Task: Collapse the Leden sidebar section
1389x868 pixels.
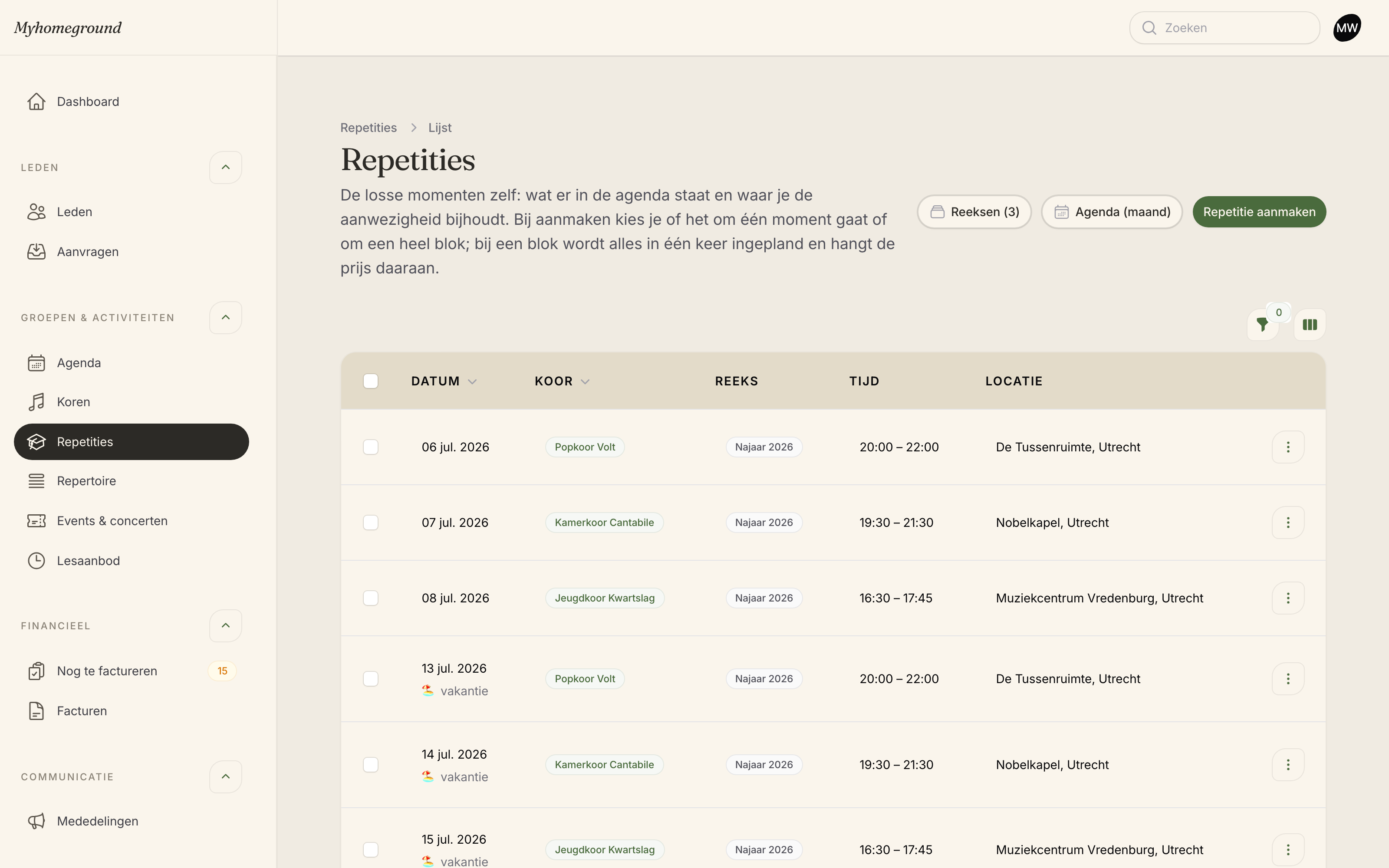Action: click(x=226, y=167)
